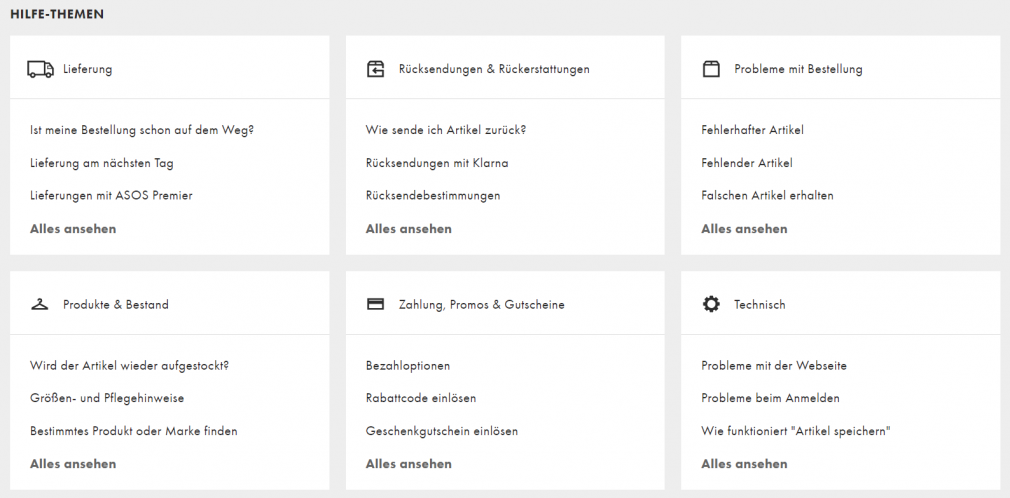Screen dimensions: 1010x498
Task: Open 'Probleme mit der Webseite' article
Action: tap(774, 365)
